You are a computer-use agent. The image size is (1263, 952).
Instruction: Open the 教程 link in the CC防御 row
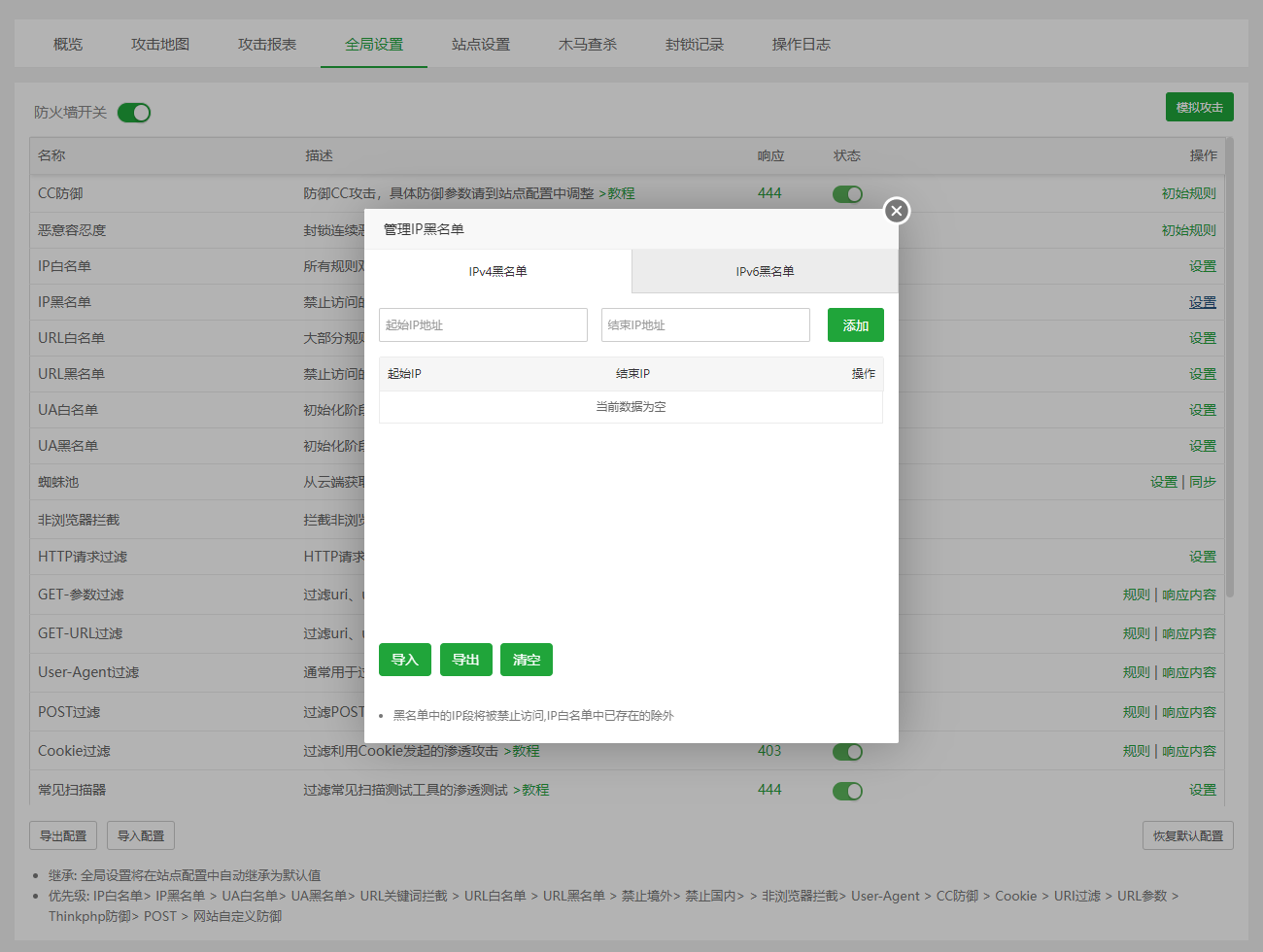[x=621, y=194]
